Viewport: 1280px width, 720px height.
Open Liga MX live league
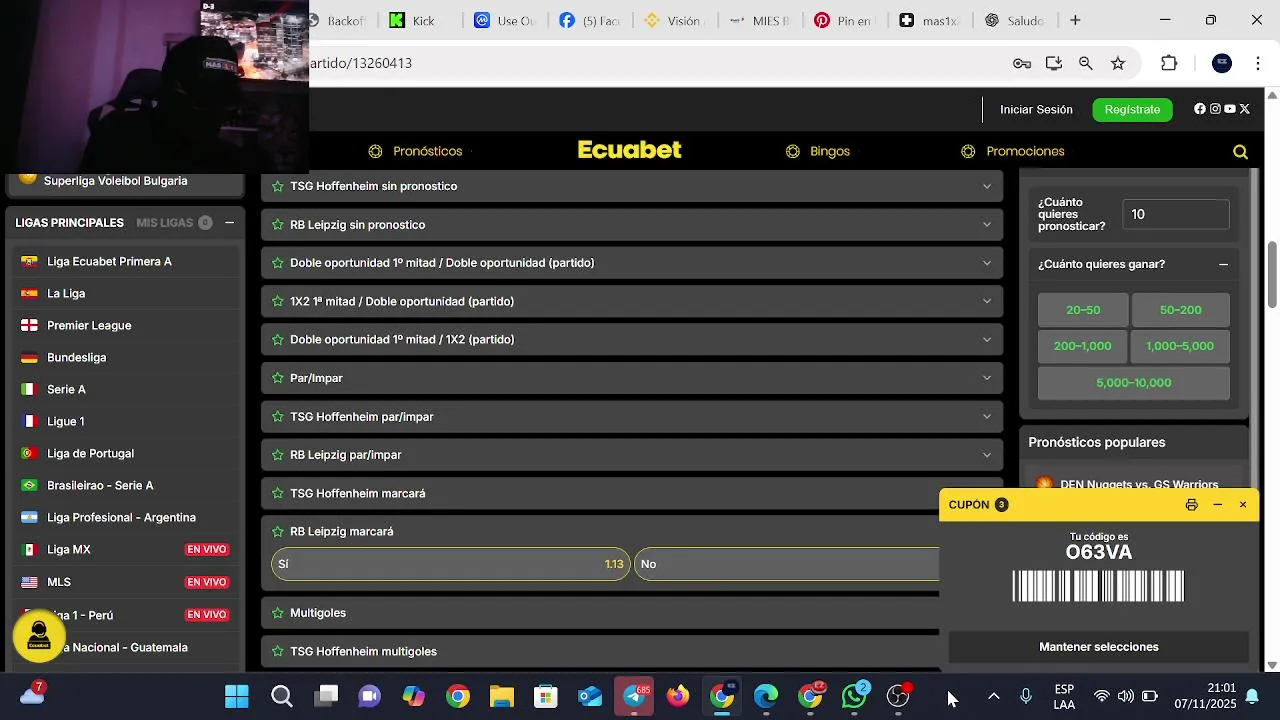(125, 549)
